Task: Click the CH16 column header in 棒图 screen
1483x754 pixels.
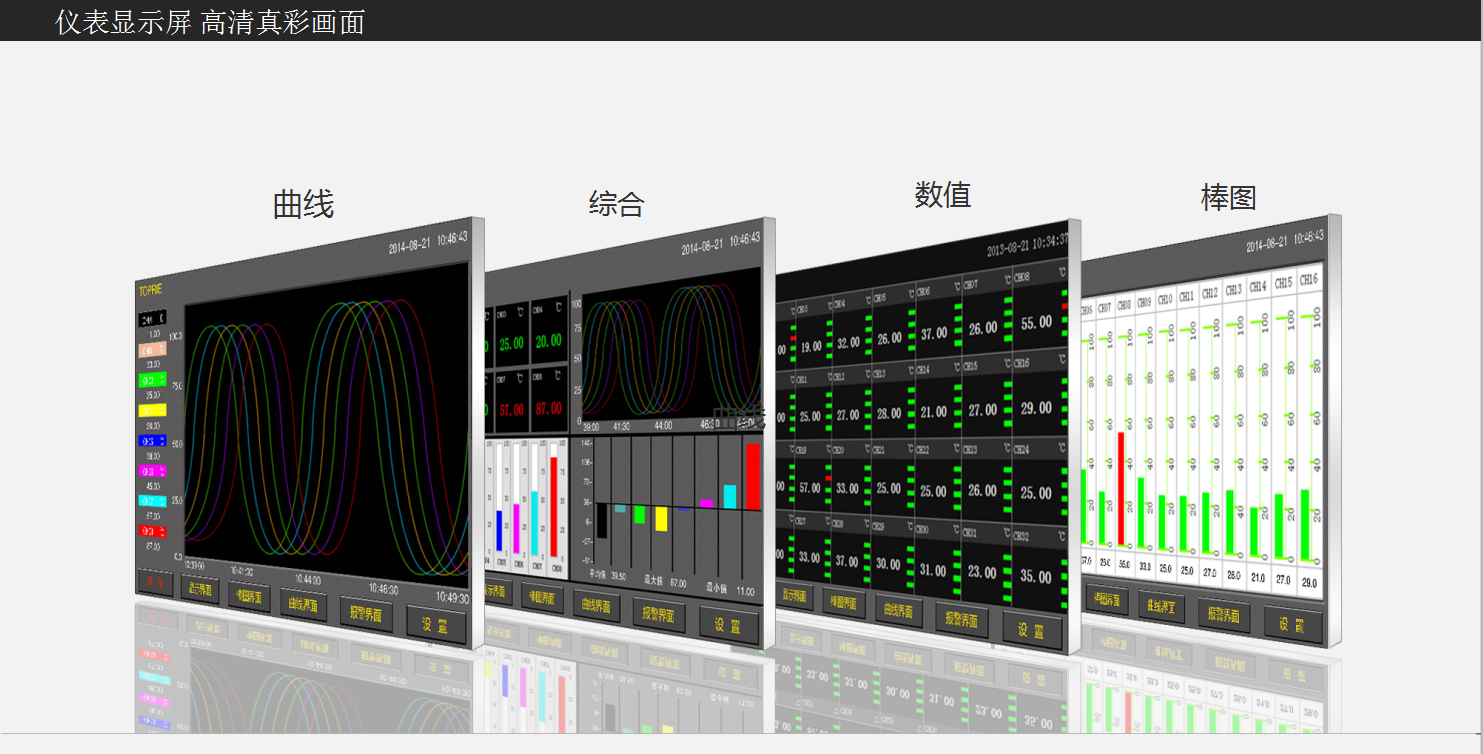Action: coord(1308,280)
